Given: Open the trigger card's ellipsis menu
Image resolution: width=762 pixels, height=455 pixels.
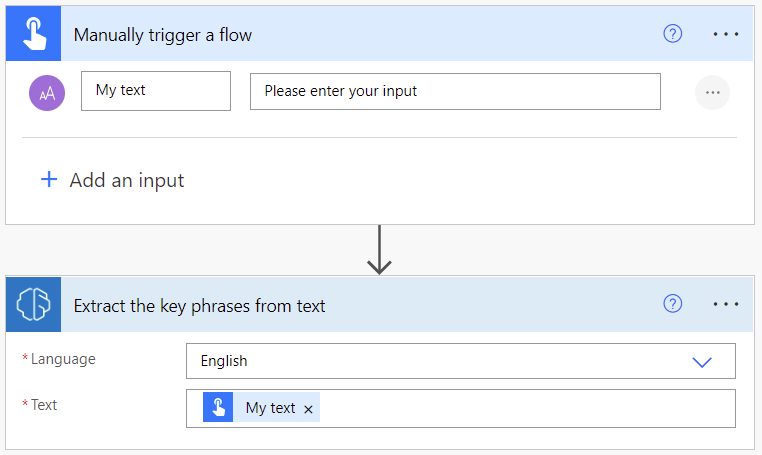Looking at the screenshot, I should 726,34.
